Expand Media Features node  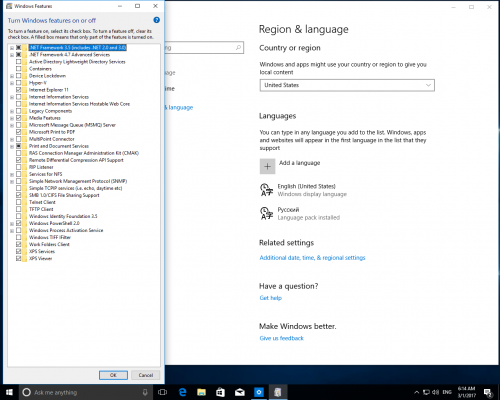click(x=12, y=118)
